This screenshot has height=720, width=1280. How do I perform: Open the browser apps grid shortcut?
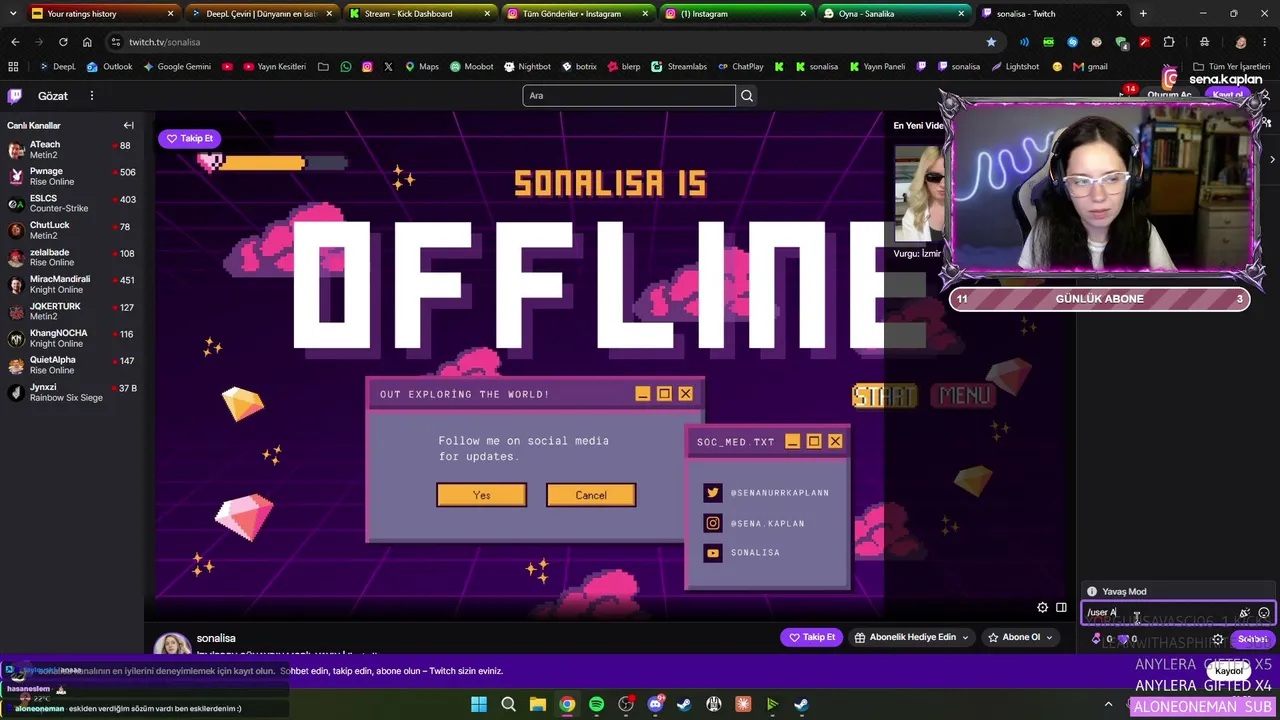[13, 66]
